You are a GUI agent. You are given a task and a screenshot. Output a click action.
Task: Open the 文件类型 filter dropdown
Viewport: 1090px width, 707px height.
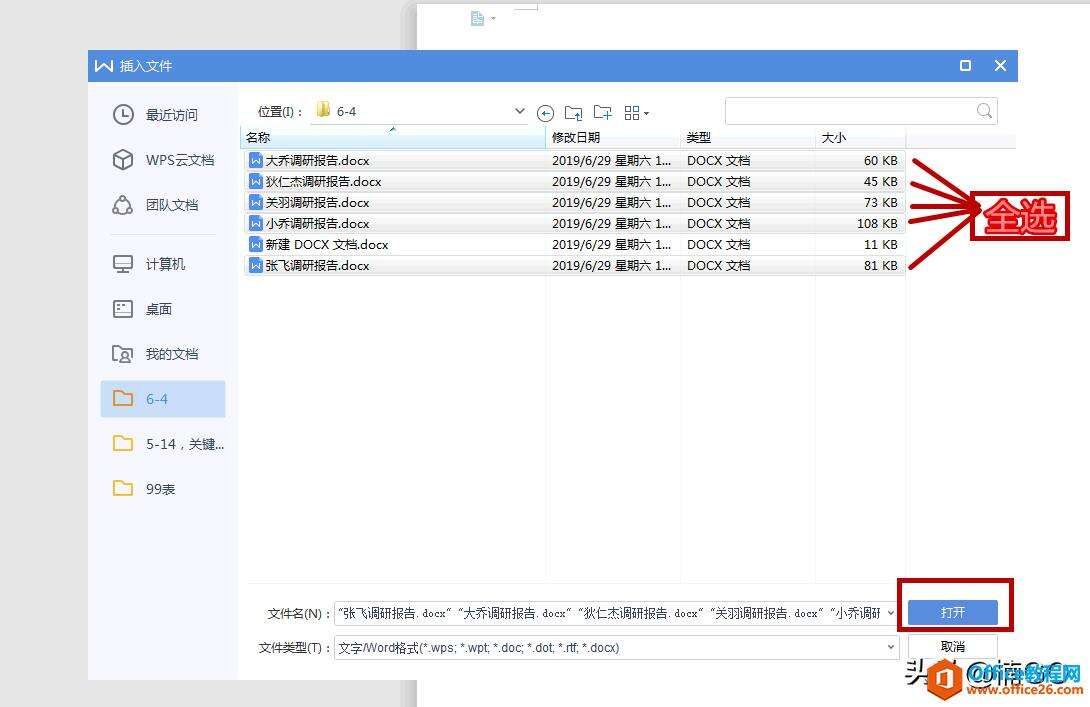click(890, 647)
